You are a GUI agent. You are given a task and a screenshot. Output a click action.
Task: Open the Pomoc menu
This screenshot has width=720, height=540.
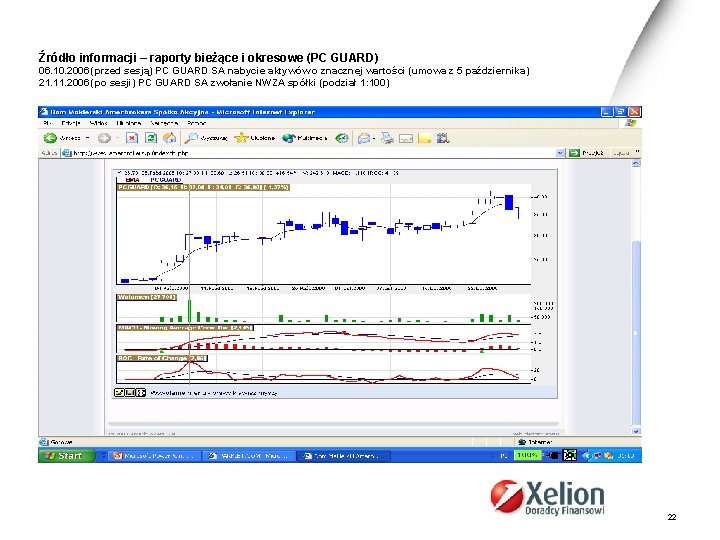[197, 123]
